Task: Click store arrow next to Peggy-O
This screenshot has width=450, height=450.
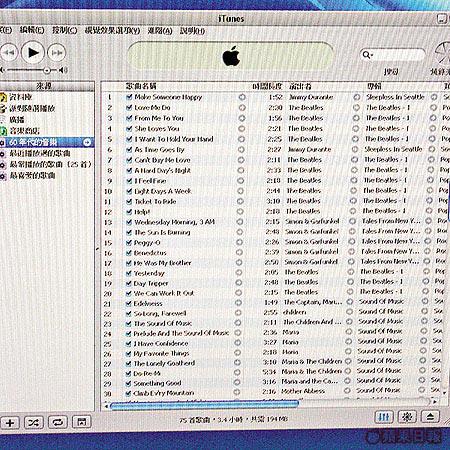Action: [240, 242]
